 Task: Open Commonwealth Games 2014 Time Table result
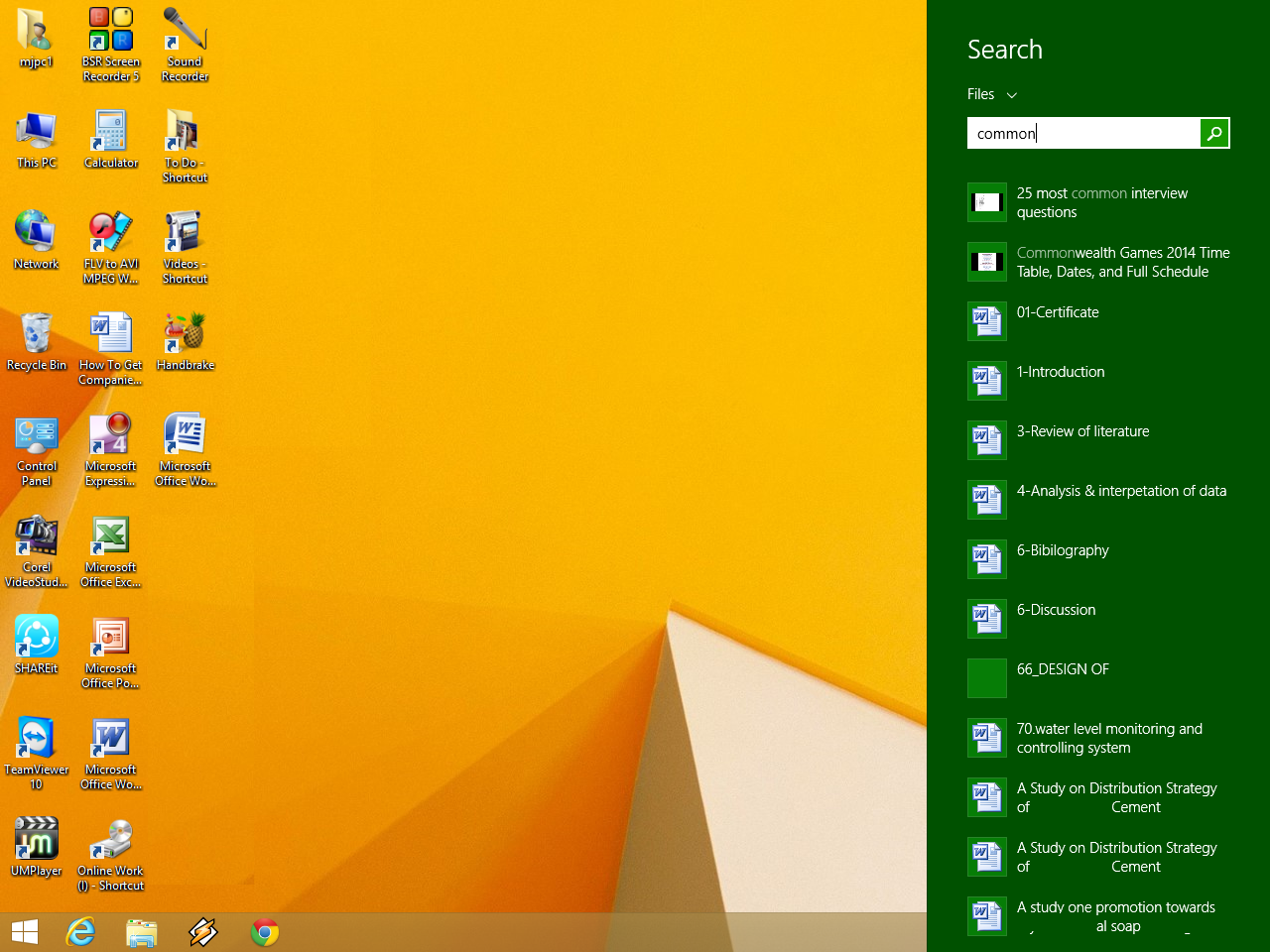(x=1098, y=262)
